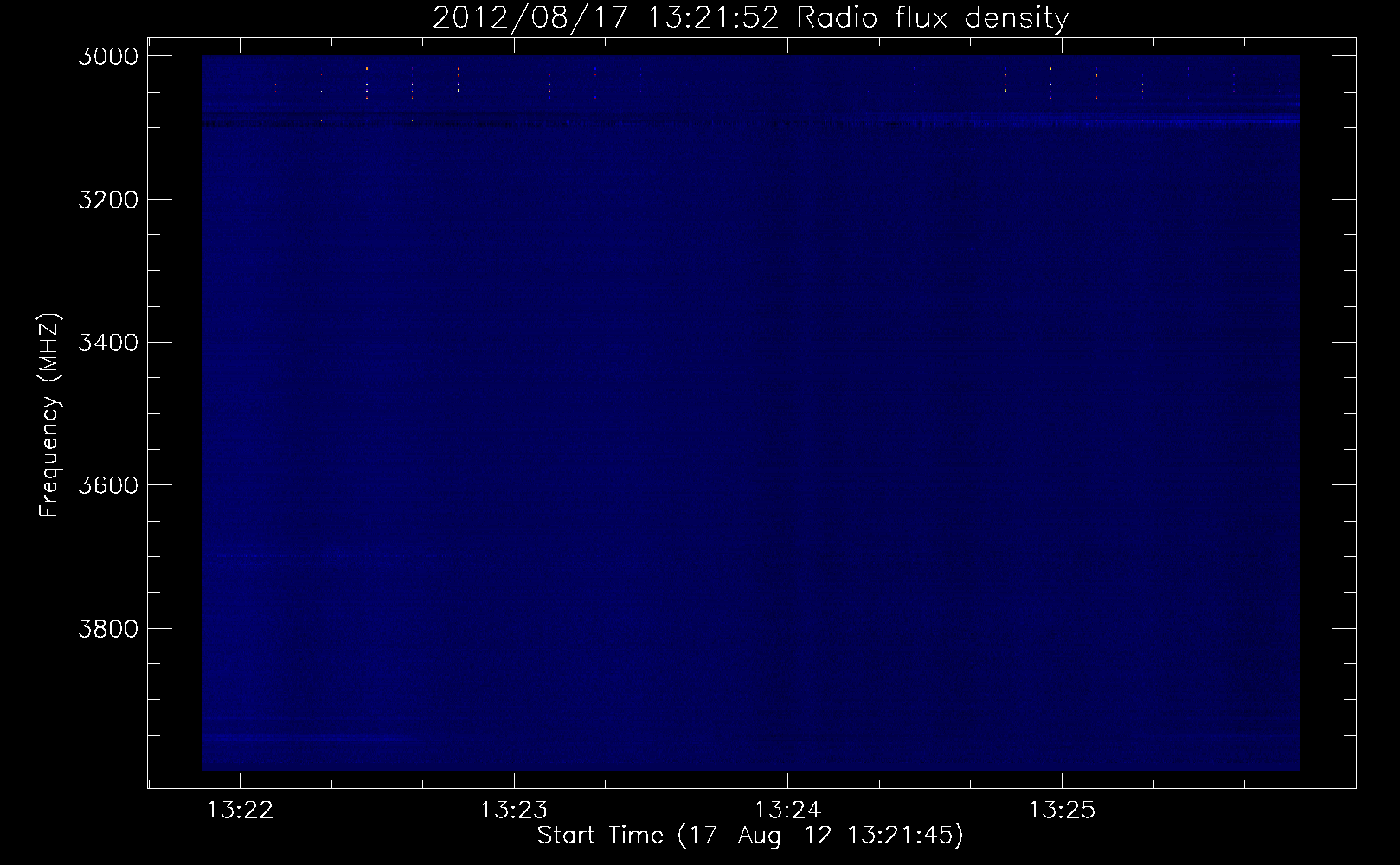The width and height of the screenshot is (1400, 865).
Task: Click the 'Frequency (MHZ)' y-axis label
Action: tap(49, 415)
